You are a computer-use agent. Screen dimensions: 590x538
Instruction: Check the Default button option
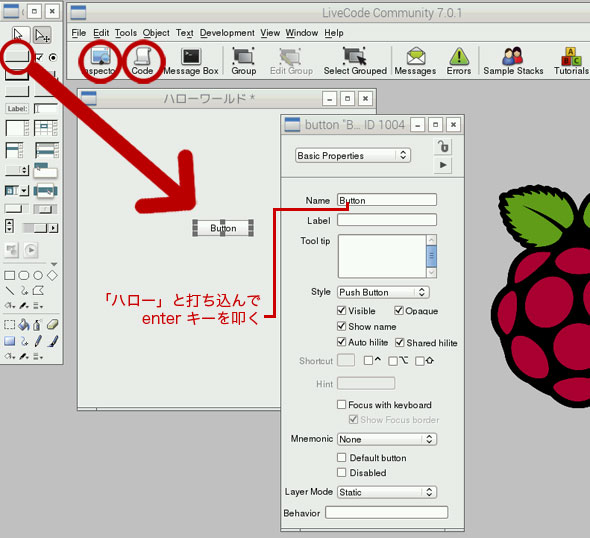341,457
